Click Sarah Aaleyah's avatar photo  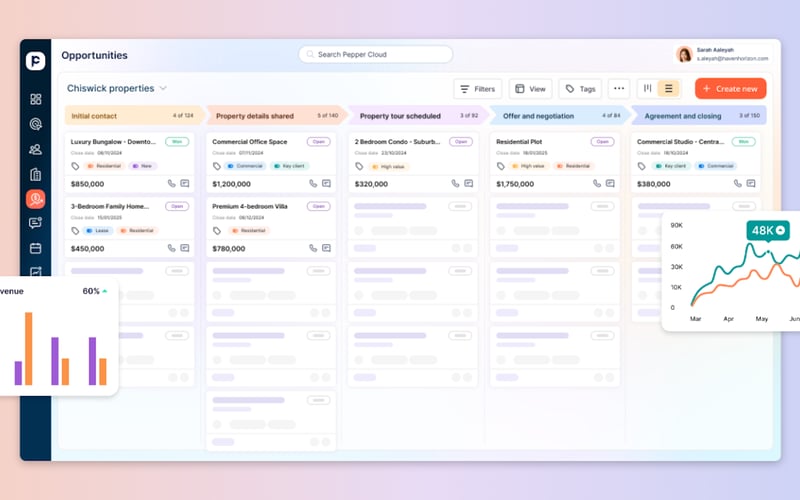coord(684,54)
